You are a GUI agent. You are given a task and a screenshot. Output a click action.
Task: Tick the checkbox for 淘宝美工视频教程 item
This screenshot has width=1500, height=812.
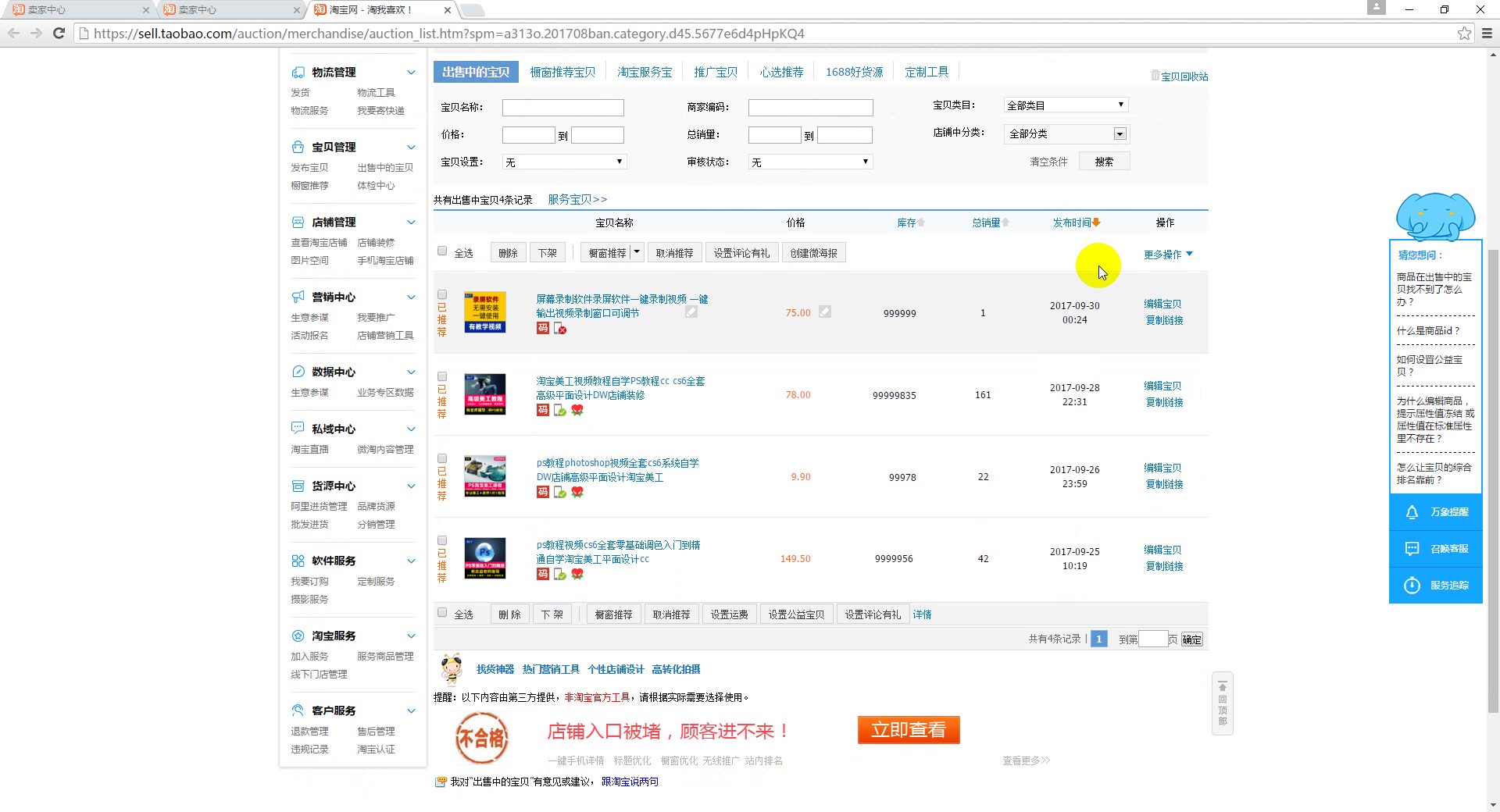(442, 377)
